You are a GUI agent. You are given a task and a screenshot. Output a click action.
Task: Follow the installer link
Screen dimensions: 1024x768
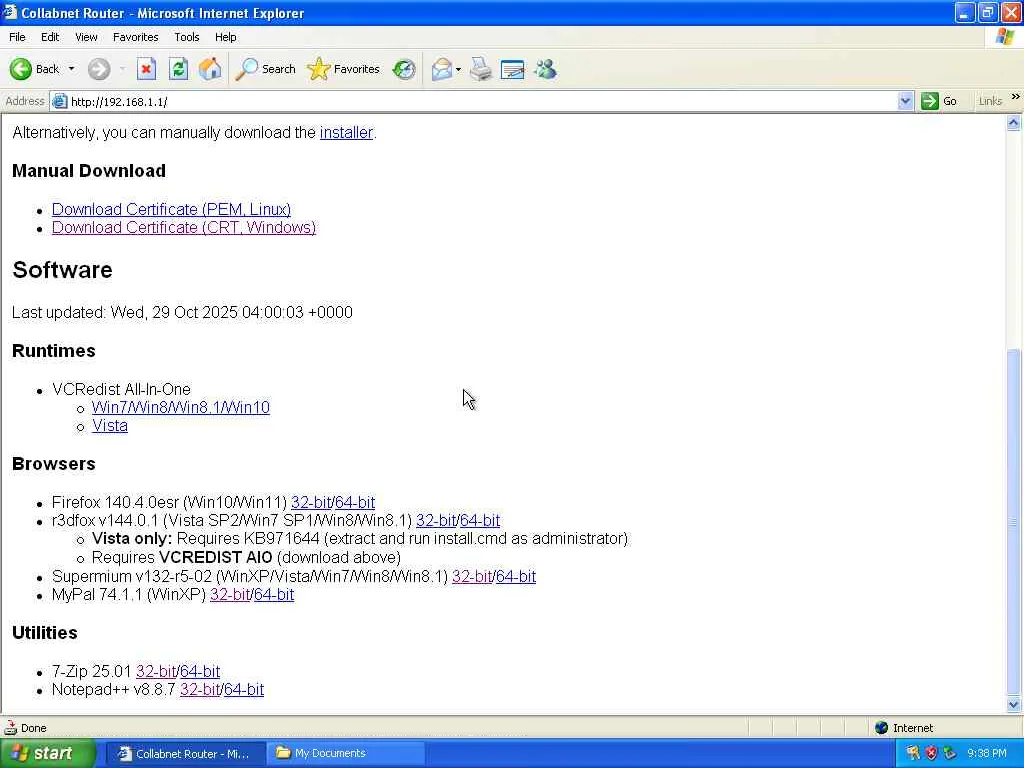click(x=346, y=133)
